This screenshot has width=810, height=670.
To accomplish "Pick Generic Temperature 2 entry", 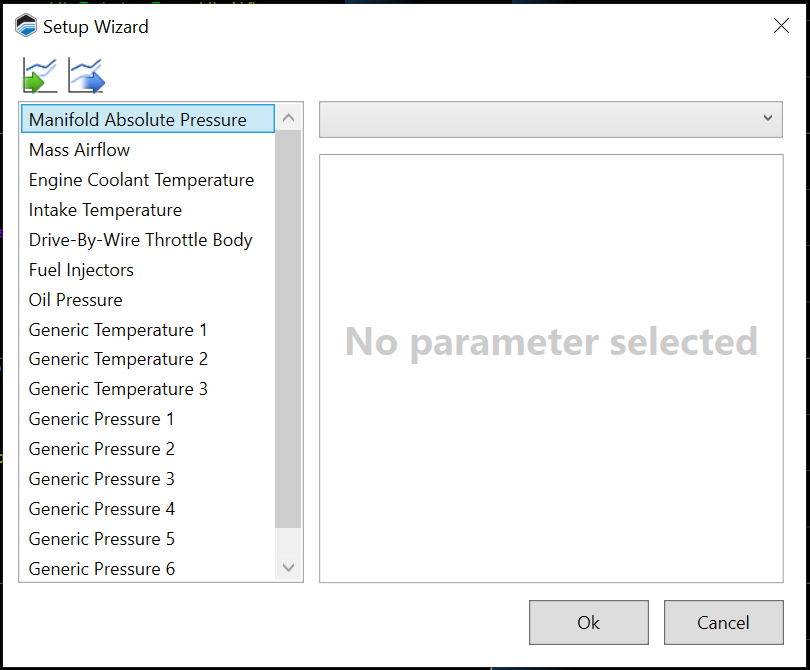I will 118,359.
